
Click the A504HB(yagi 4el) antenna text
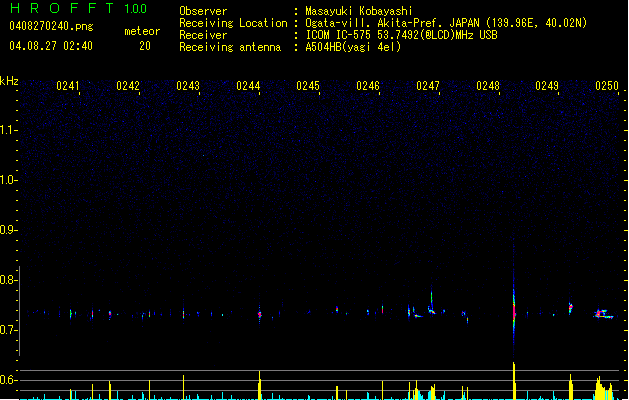353,47
